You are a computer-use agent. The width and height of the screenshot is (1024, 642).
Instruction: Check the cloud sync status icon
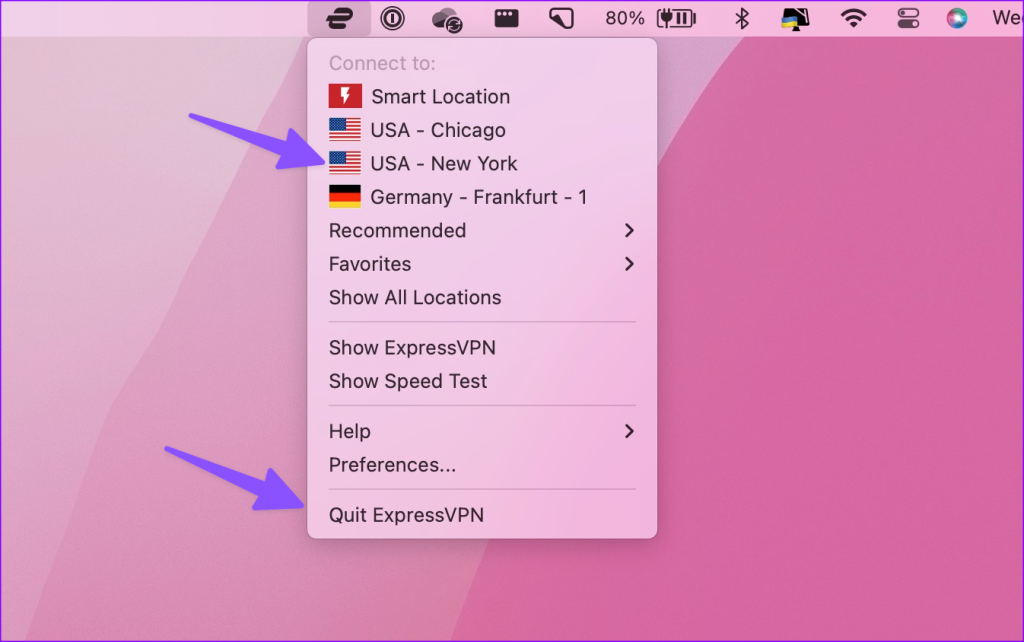(x=447, y=19)
